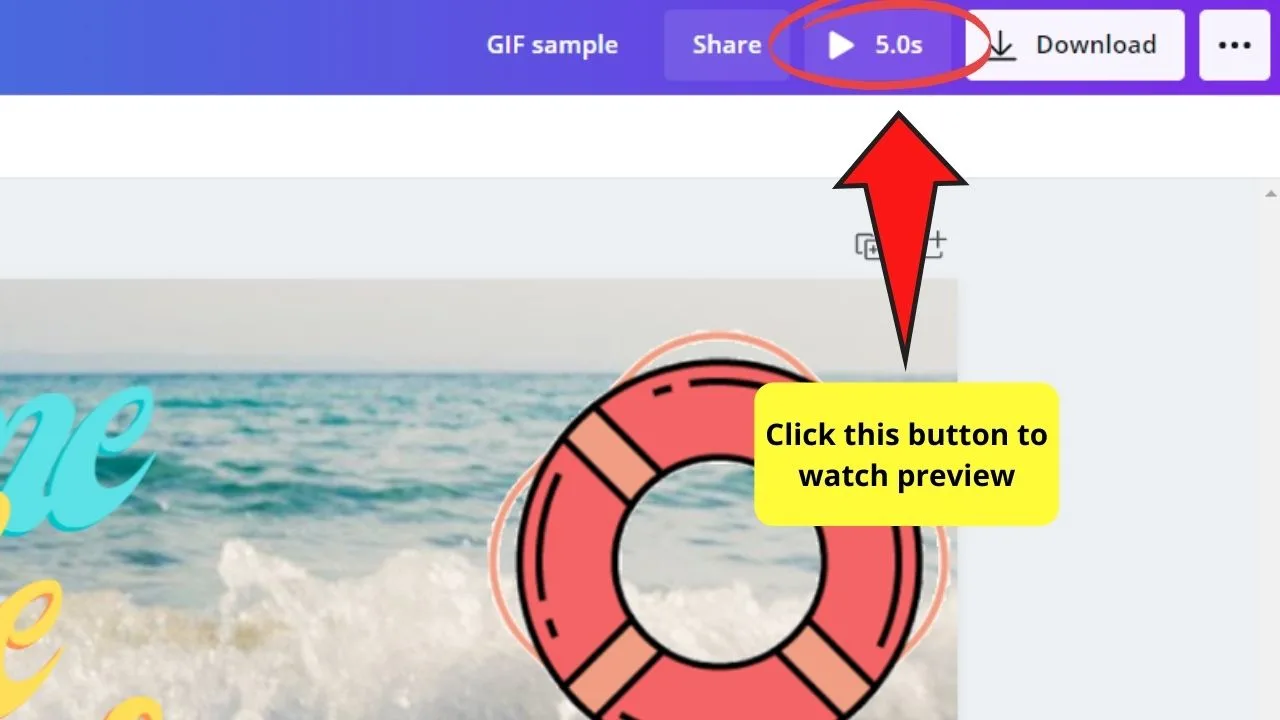
Task: Click the Download button
Action: pos(1075,45)
